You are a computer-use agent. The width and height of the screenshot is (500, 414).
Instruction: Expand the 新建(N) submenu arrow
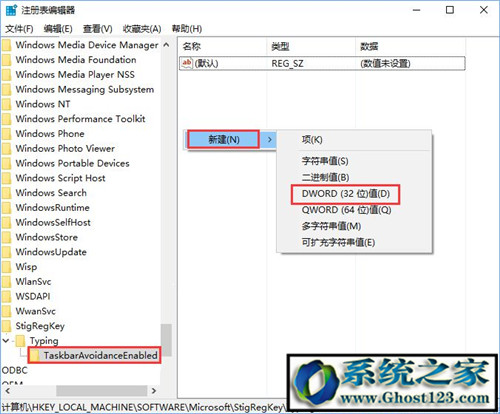pos(270,139)
